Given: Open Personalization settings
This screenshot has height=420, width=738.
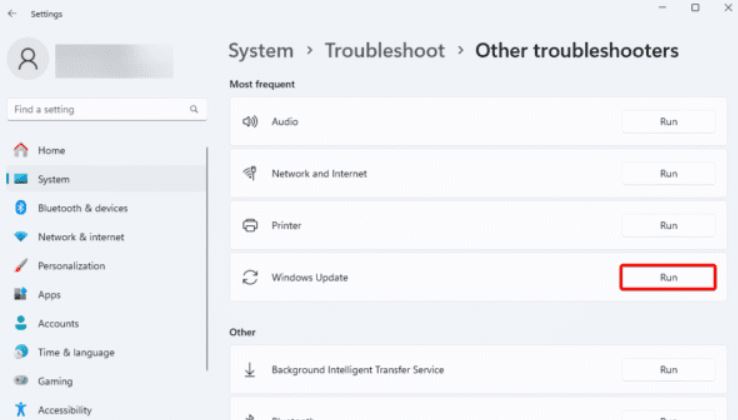Looking at the screenshot, I should [106, 266].
